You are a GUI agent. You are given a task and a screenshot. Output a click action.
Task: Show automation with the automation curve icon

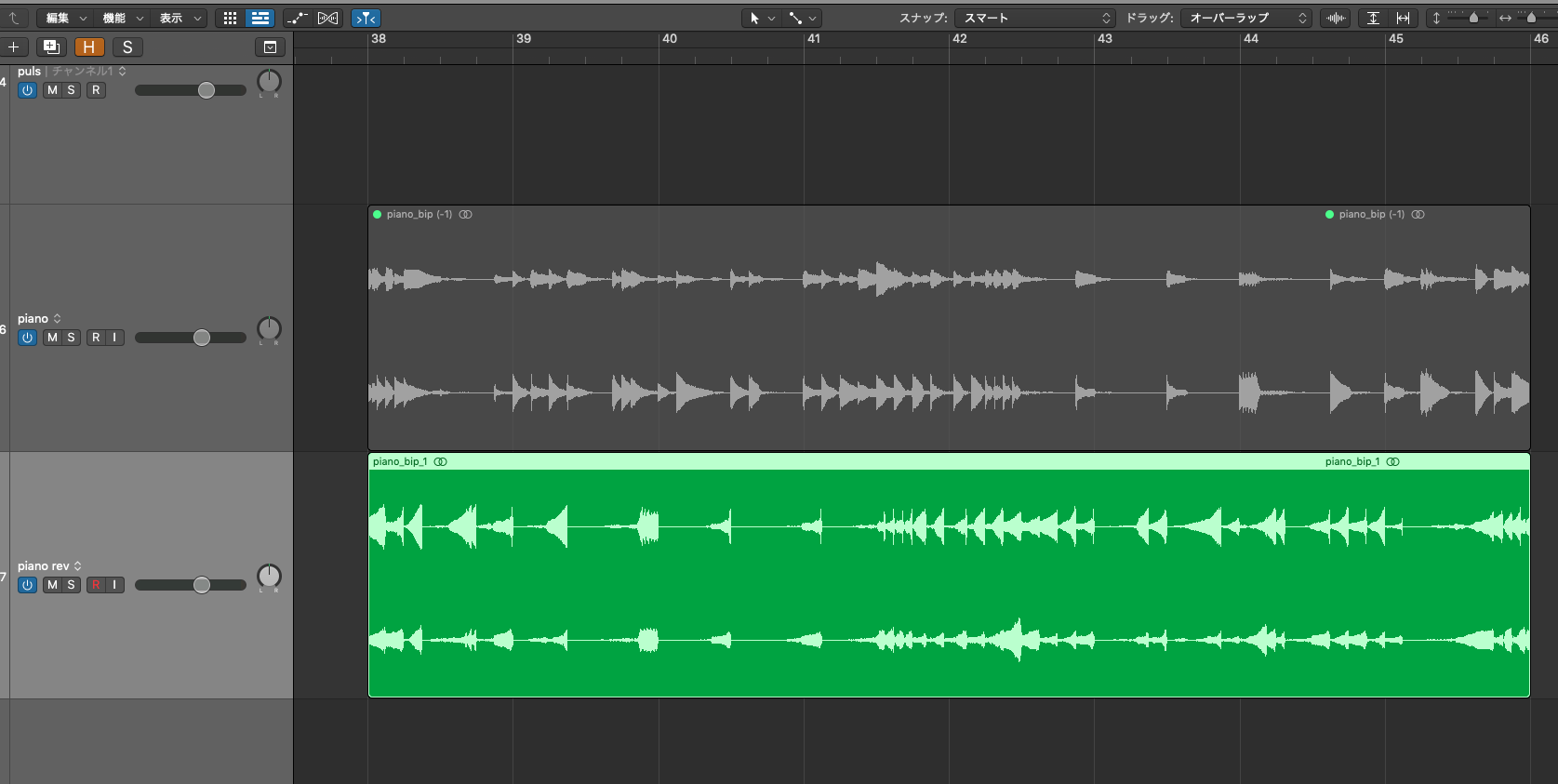coord(298,18)
